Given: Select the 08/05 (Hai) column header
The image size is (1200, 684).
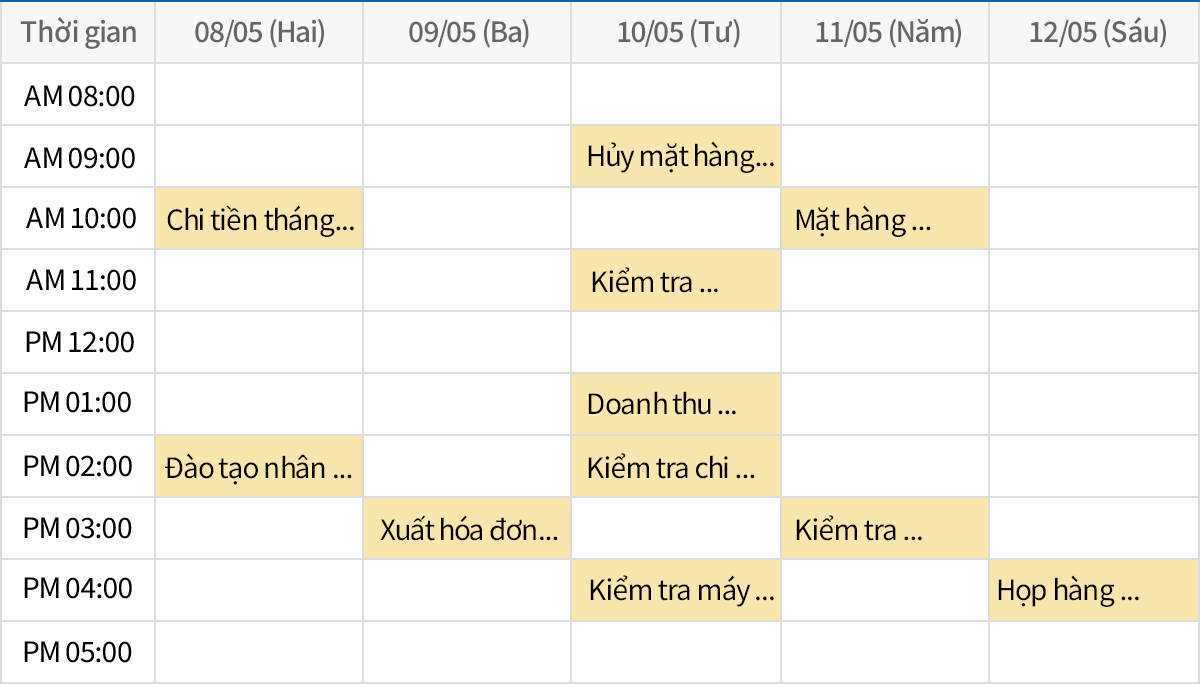Looking at the screenshot, I should pos(260,33).
